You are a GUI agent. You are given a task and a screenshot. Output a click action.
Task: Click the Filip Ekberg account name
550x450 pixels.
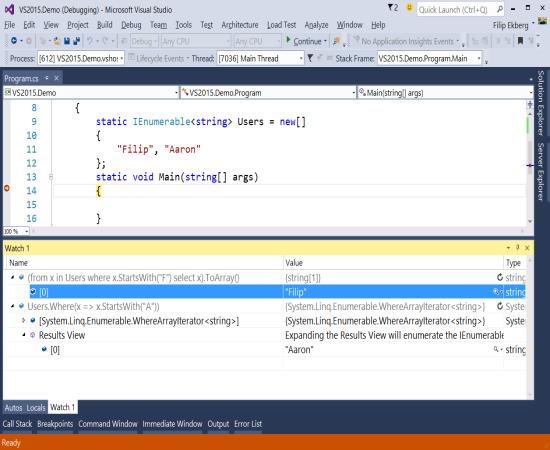tap(510, 26)
